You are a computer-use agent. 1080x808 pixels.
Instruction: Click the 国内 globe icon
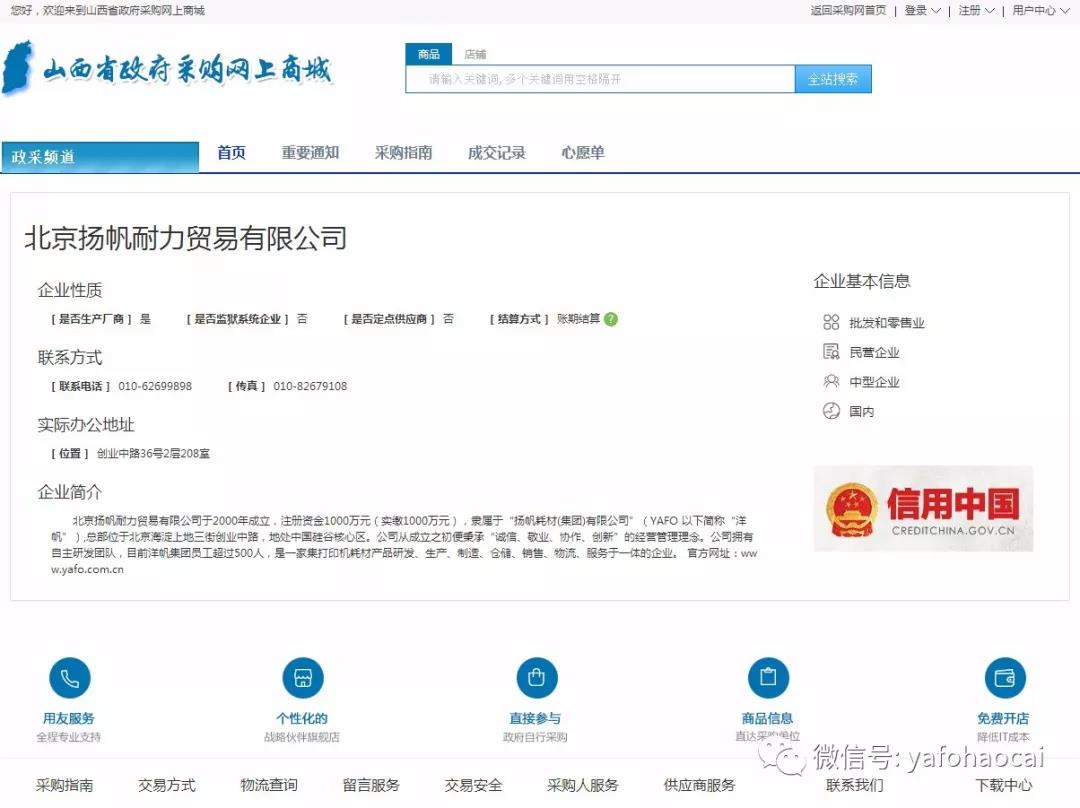[x=831, y=411]
